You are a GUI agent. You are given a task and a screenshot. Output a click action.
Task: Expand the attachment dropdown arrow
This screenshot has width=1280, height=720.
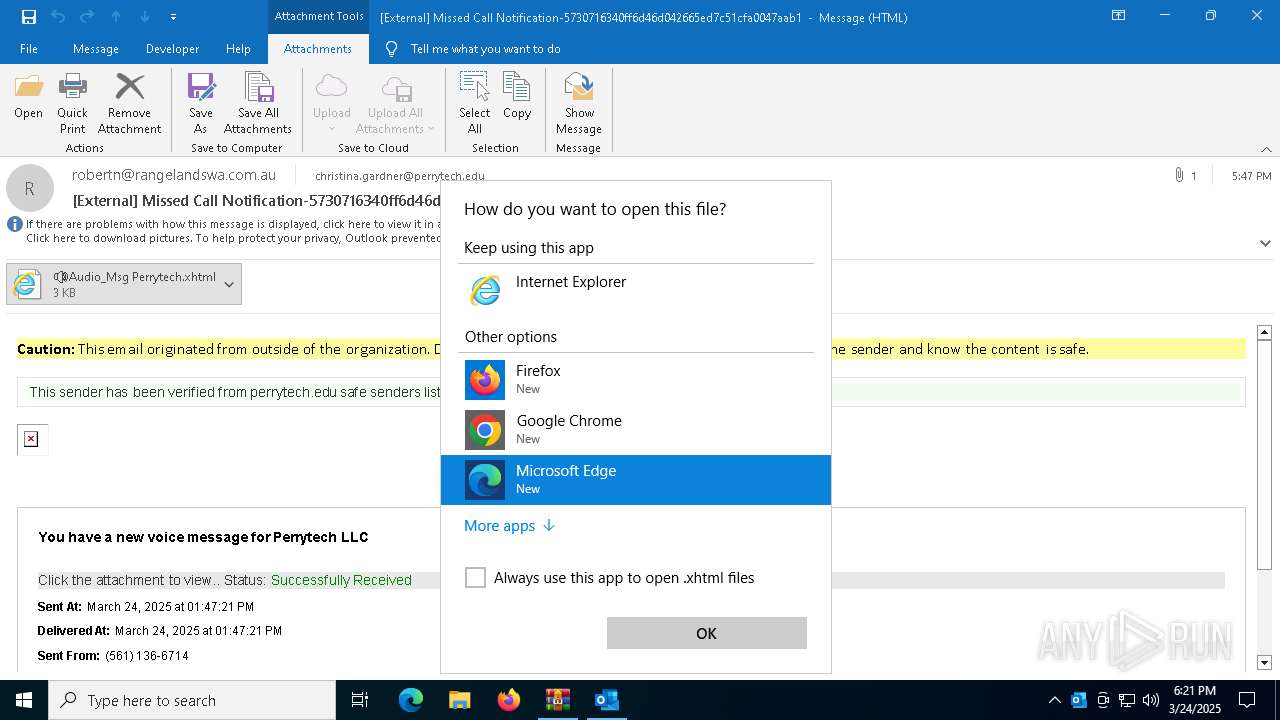tap(229, 285)
